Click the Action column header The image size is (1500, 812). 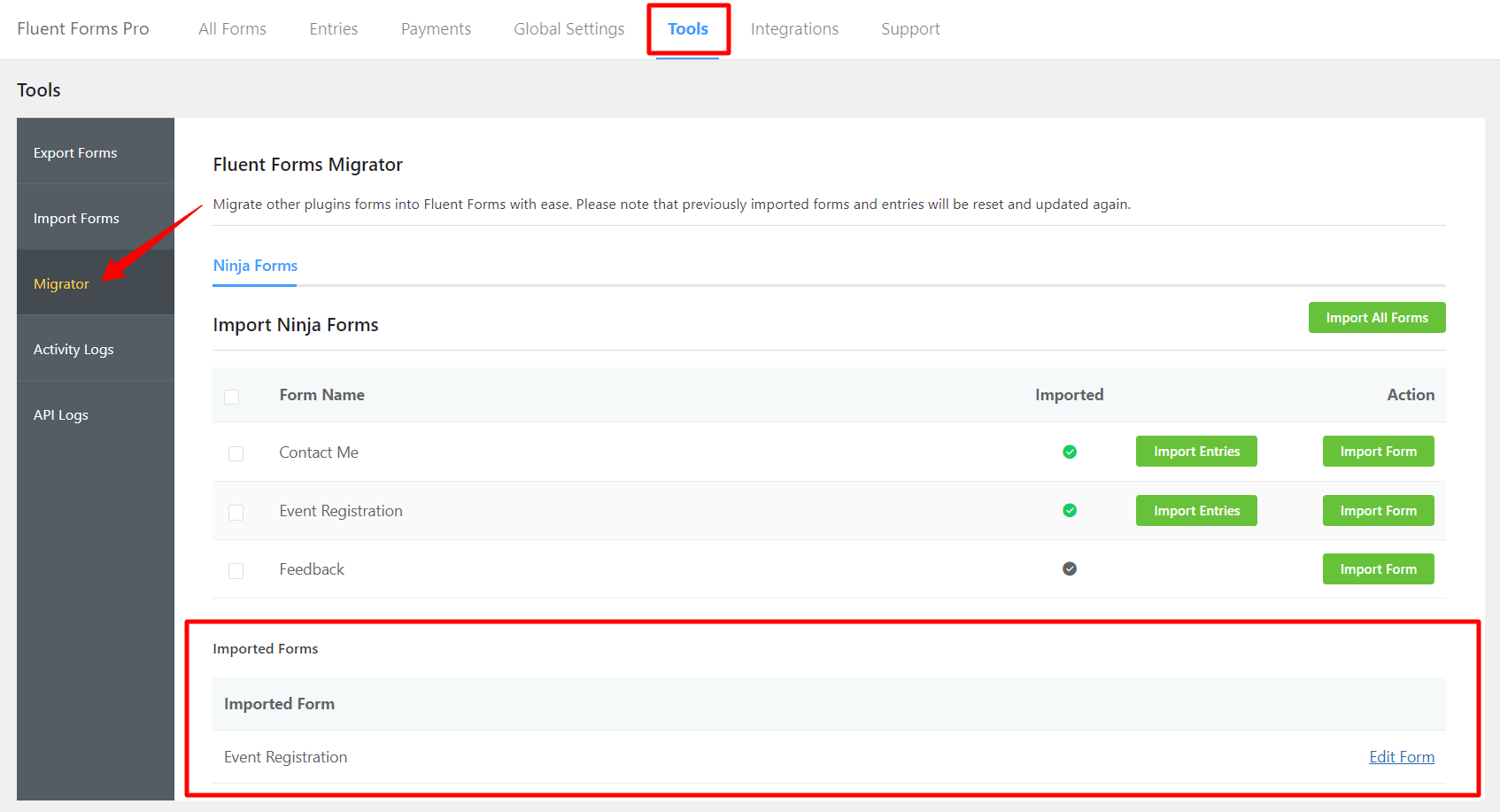click(1411, 395)
